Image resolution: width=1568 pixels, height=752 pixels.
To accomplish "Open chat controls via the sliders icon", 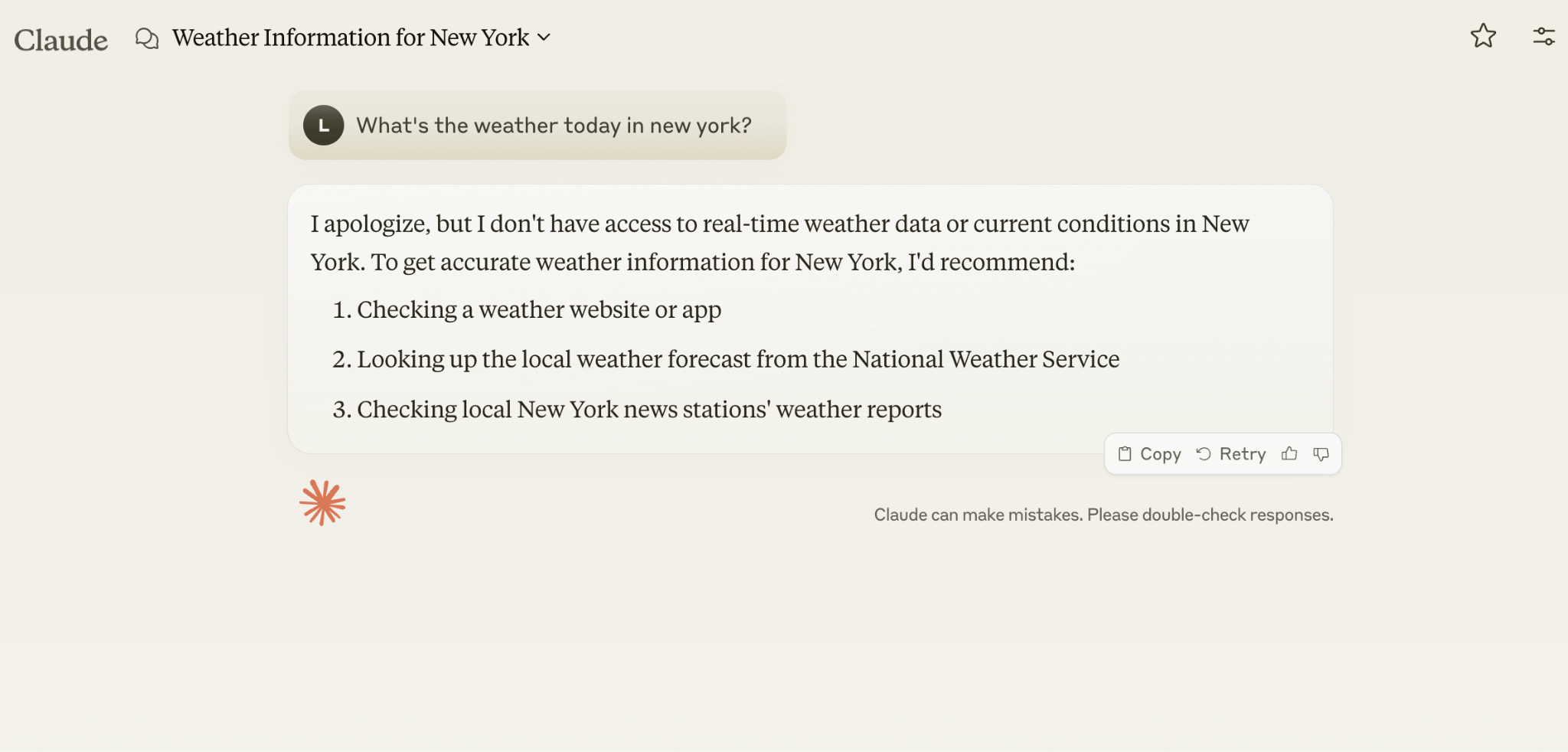I will [1543, 36].
